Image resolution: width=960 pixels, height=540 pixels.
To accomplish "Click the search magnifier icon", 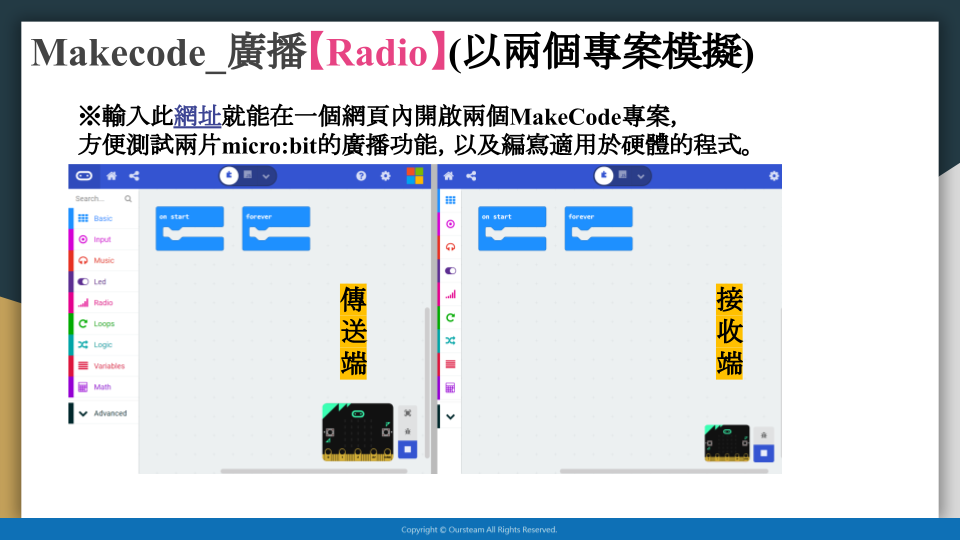I will click(x=128, y=198).
